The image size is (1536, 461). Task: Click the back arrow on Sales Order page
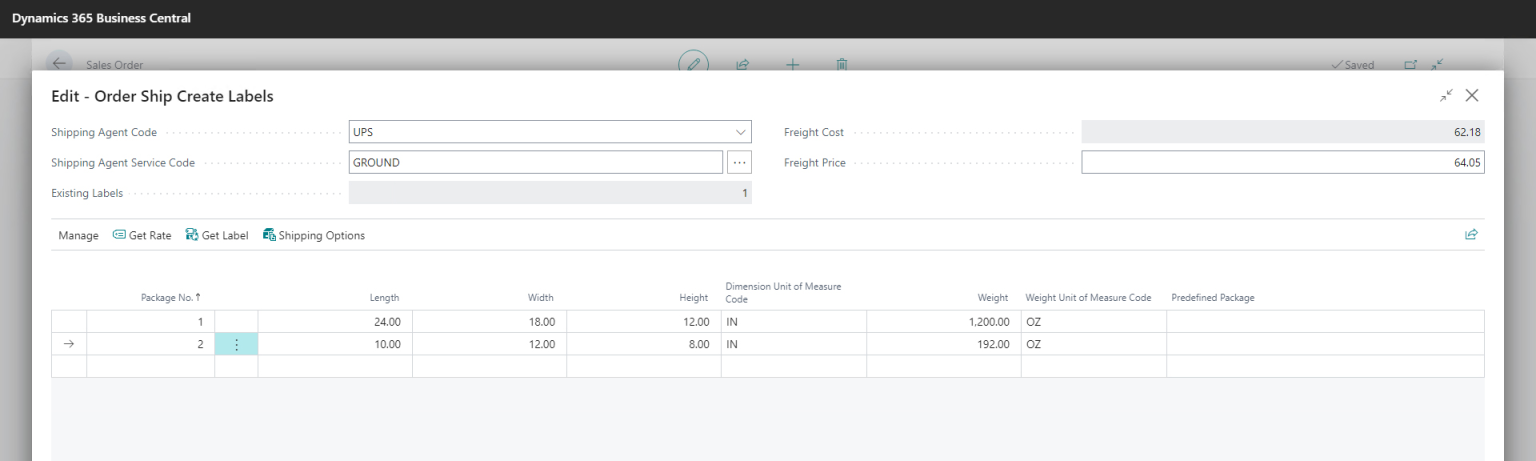click(x=59, y=63)
